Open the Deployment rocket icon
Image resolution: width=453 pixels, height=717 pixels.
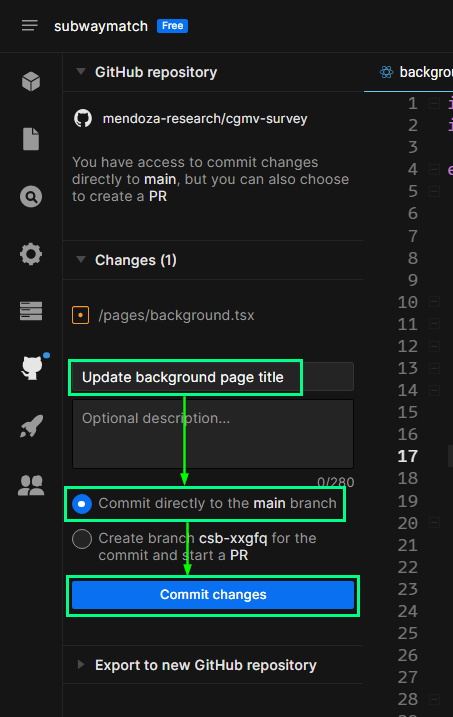pos(32,426)
